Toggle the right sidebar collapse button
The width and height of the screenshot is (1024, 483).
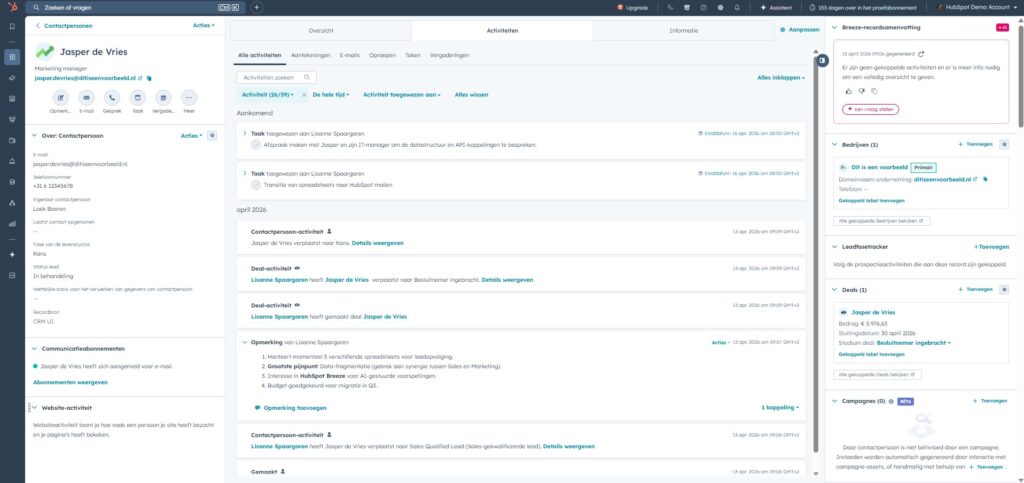click(x=821, y=61)
